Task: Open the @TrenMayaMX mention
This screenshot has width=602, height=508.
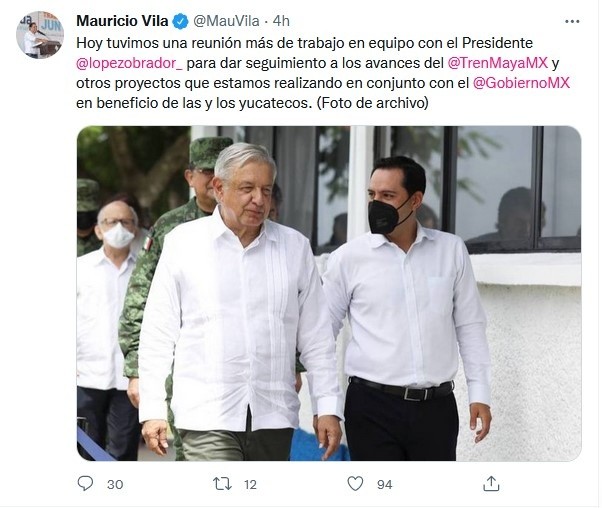Action: pyautogui.click(x=498, y=63)
